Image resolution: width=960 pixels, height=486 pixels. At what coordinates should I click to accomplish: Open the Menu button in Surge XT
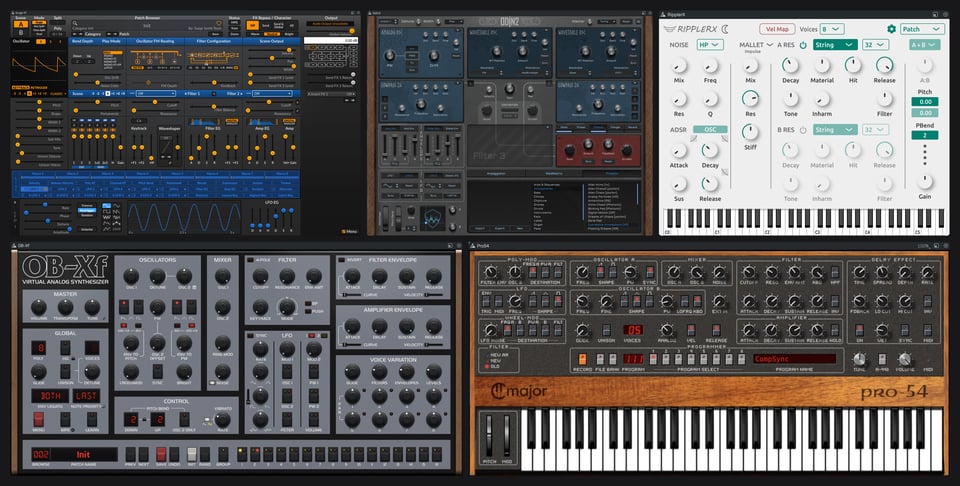[349, 231]
